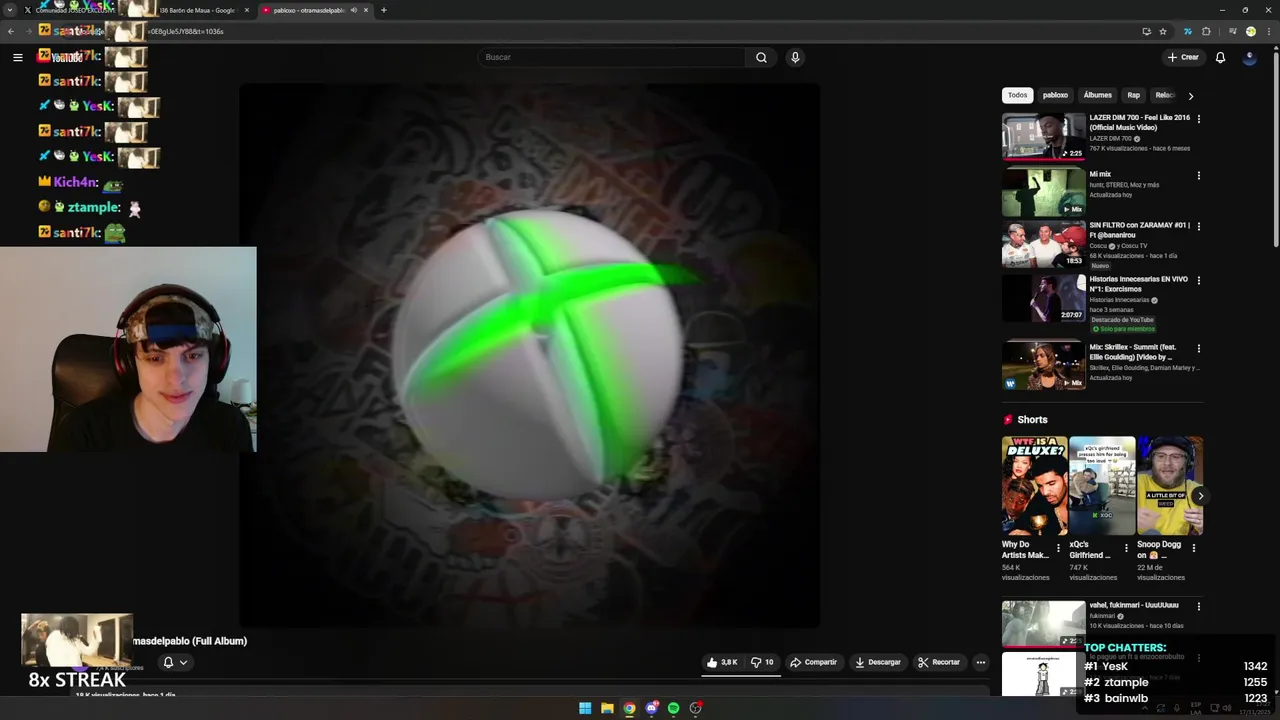Open Discord from the taskbar

point(651,708)
